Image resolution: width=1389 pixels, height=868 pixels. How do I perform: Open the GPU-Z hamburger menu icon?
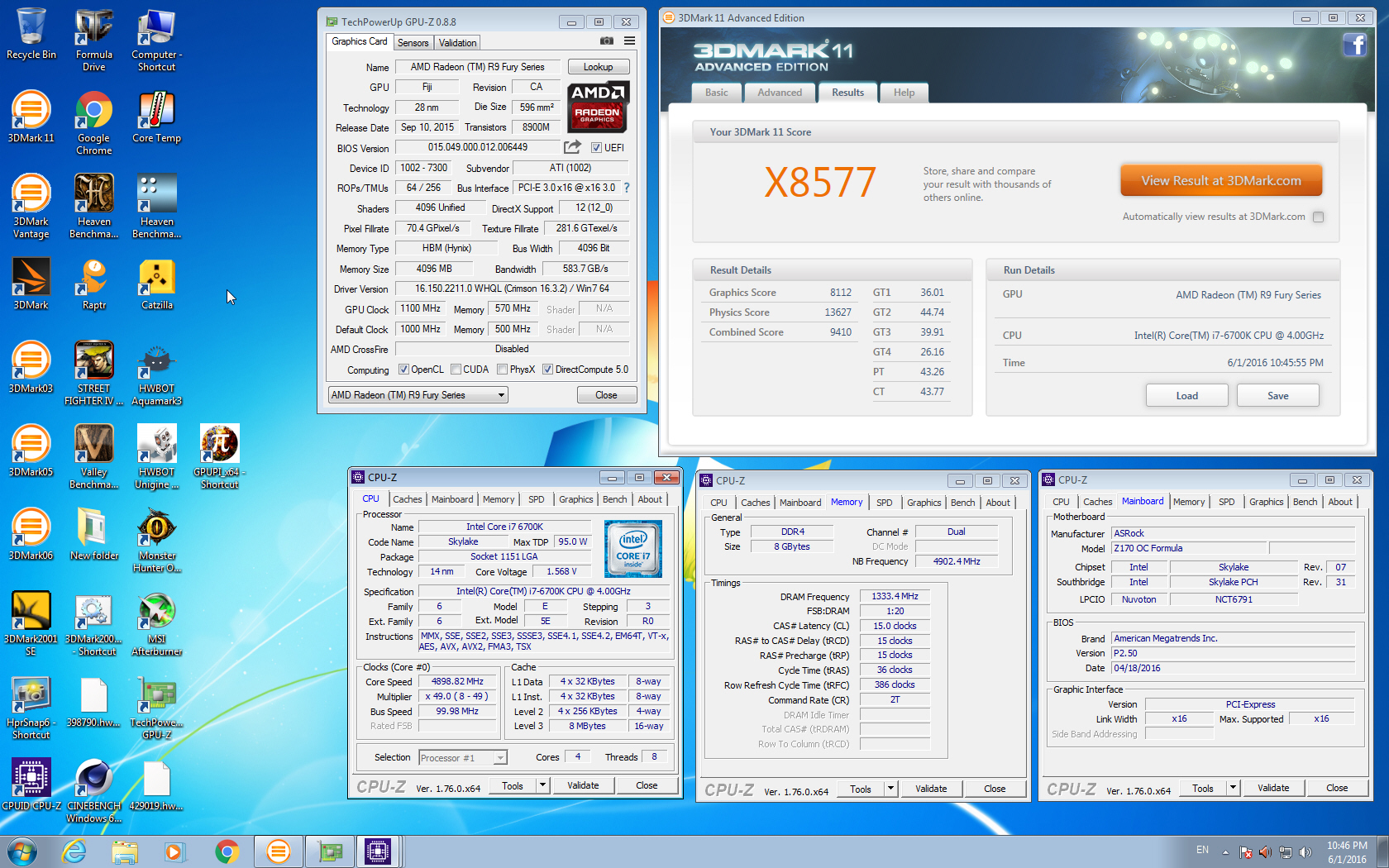tap(629, 41)
